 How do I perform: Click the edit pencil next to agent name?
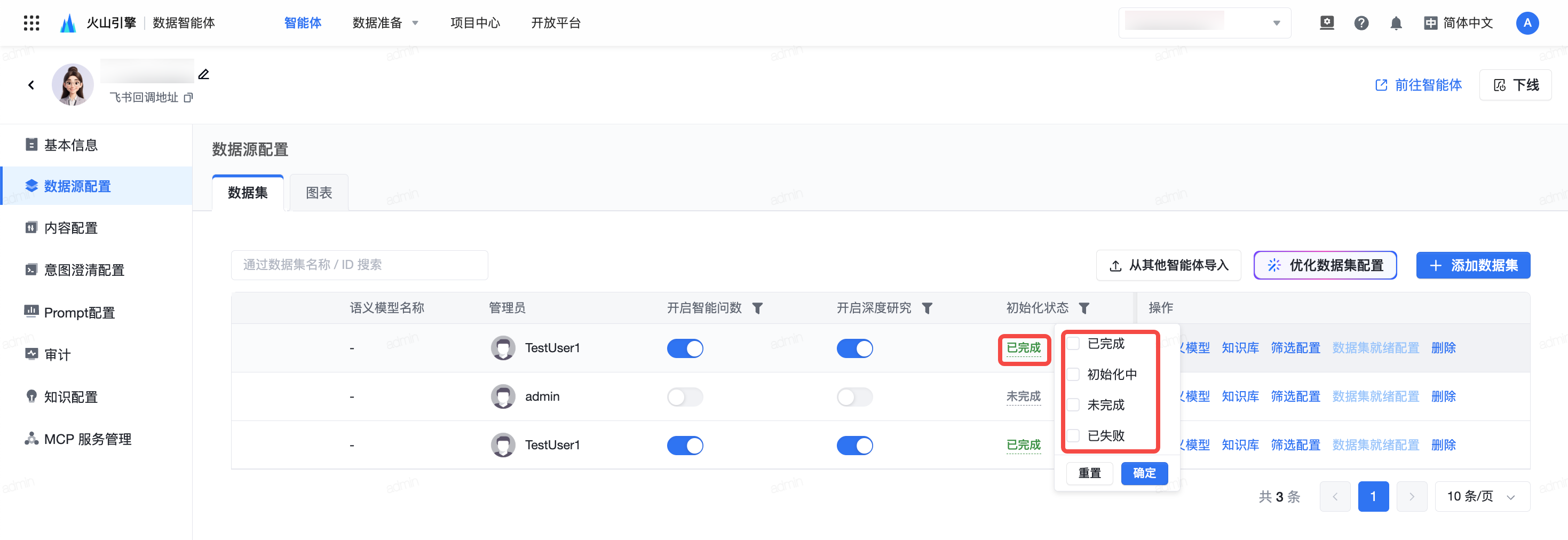pyautogui.click(x=204, y=74)
